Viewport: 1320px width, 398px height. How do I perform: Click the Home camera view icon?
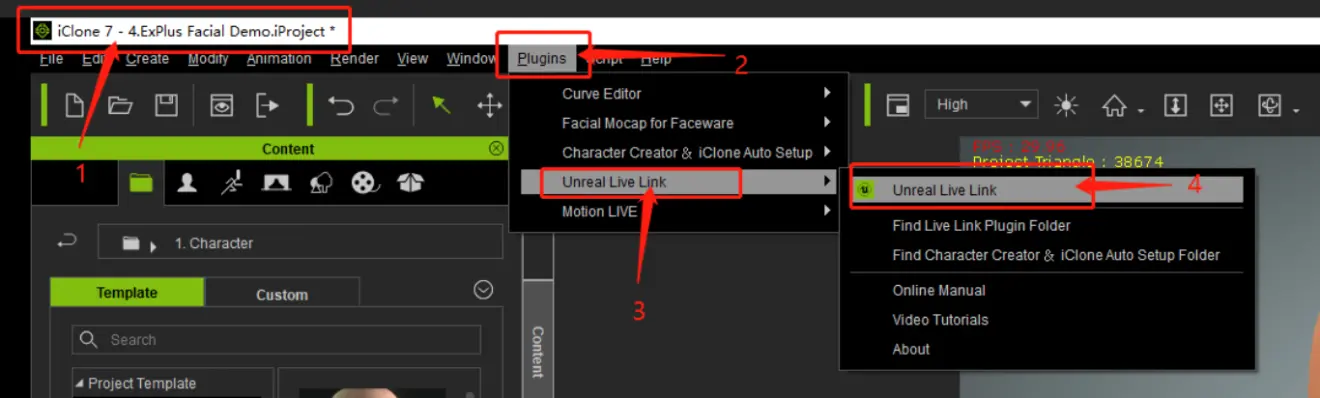[1114, 104]
